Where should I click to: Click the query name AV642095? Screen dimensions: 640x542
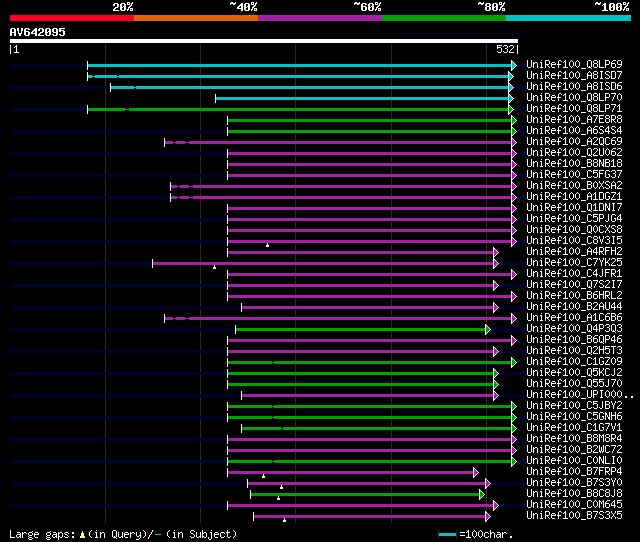pos(38,32)
